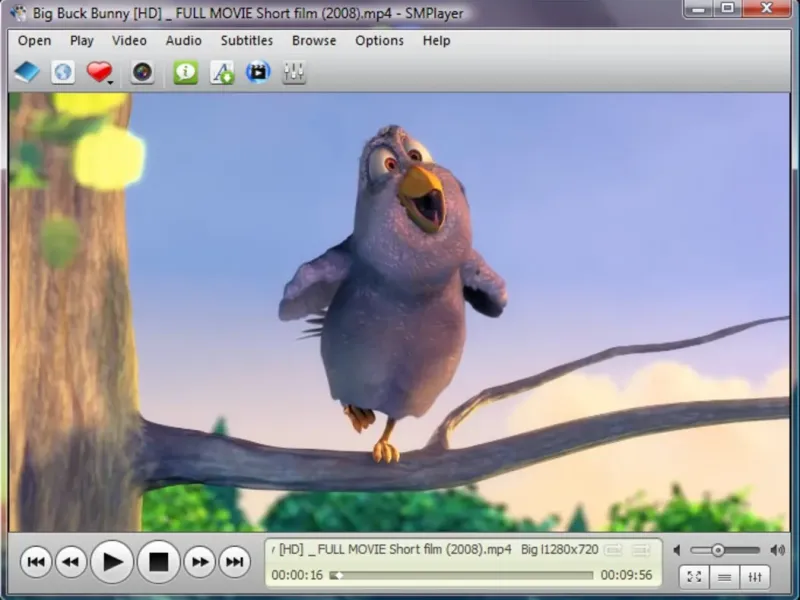The width and height of the screenshot is (800, 600).
Task: Open the Options menu
Action: pos(379,41)
